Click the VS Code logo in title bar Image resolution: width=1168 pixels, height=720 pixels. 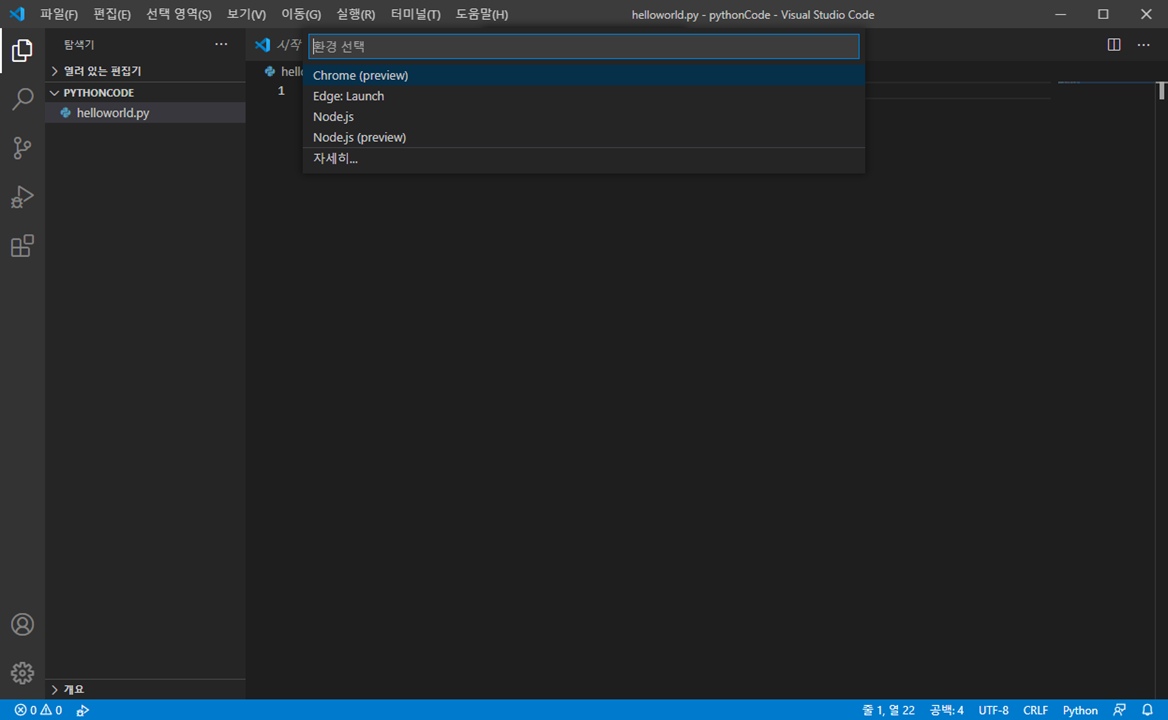click(x=16, y=14)
